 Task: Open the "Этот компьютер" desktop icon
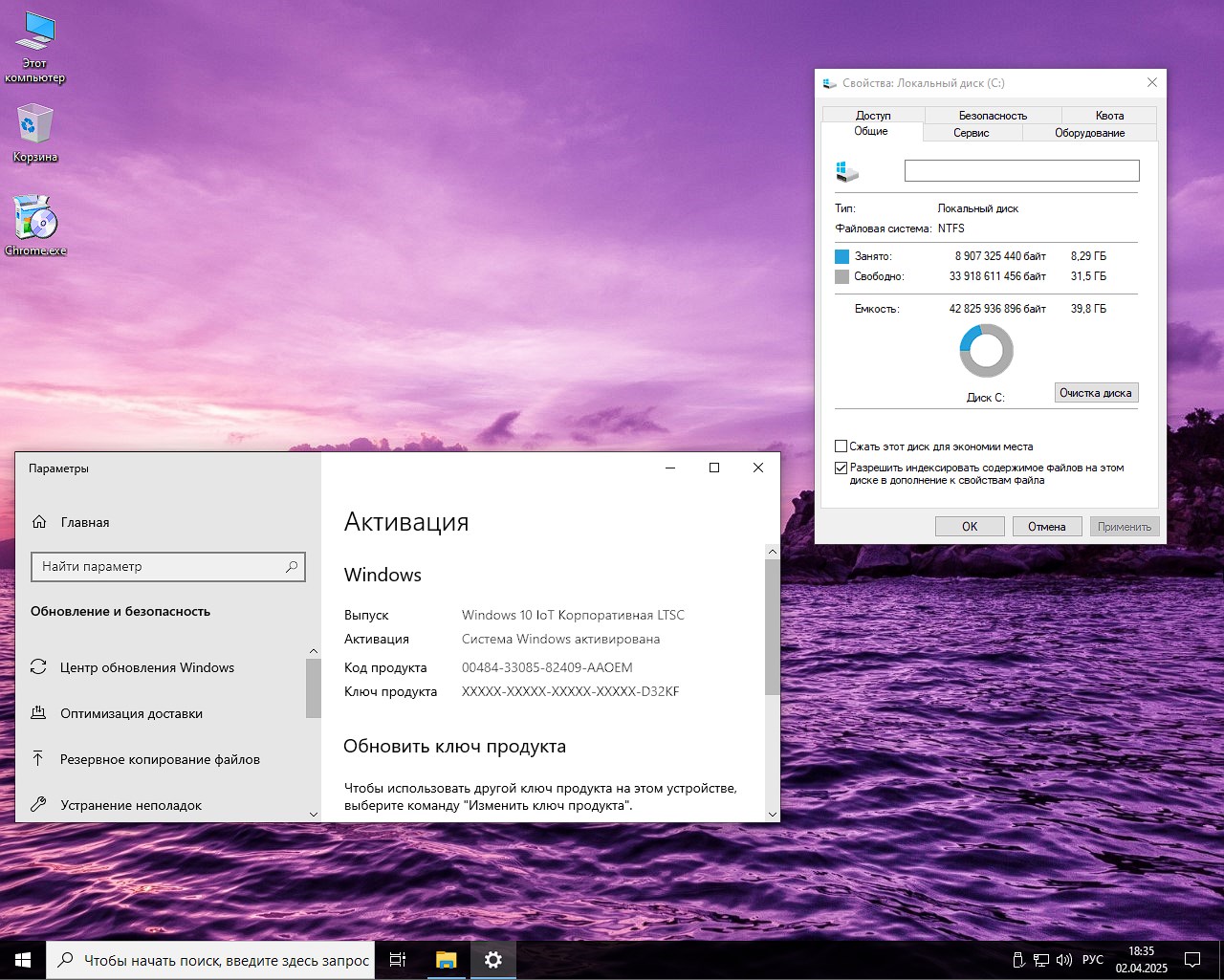(35, 48)
